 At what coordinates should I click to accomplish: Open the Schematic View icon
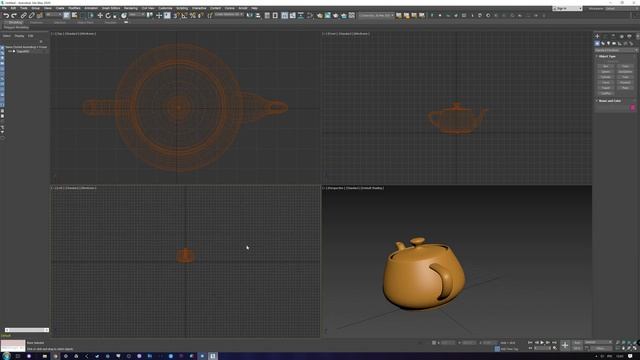[301, 16]
